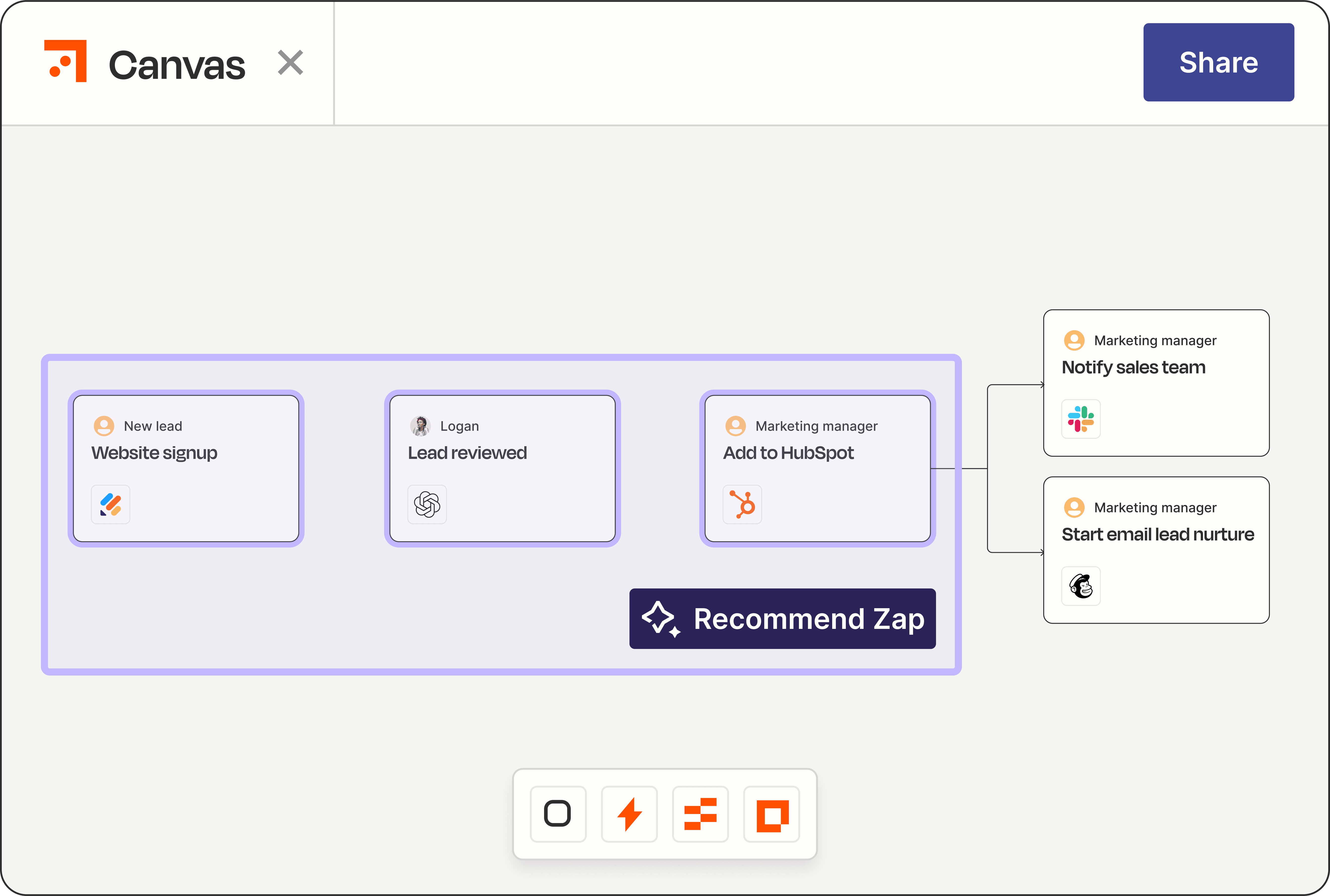1330x896 pixels.
Task: Click the Slack icon in Notify sales team
Action: tap(1080, 419)
